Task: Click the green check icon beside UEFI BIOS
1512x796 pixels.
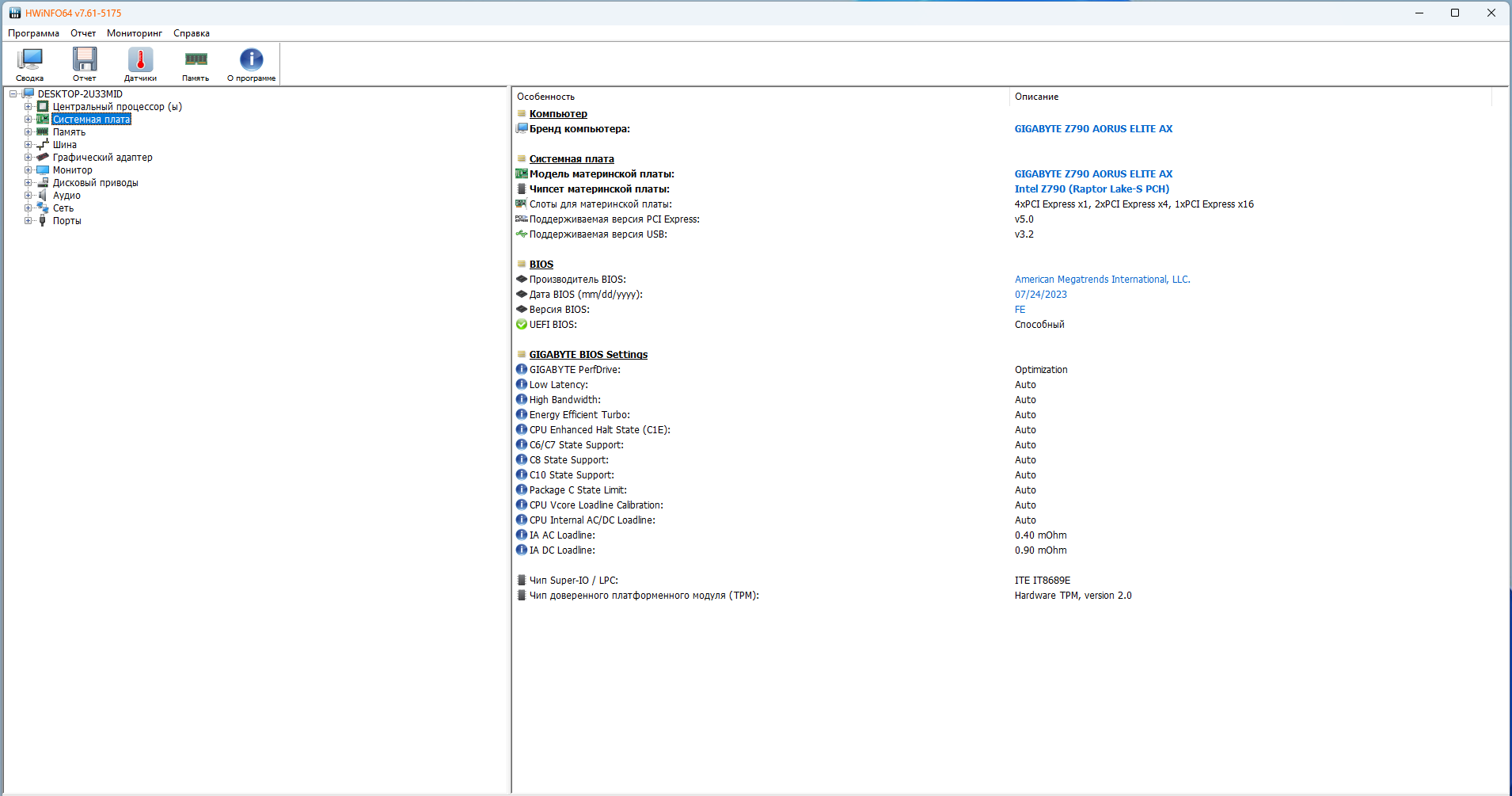Action: 522,324
